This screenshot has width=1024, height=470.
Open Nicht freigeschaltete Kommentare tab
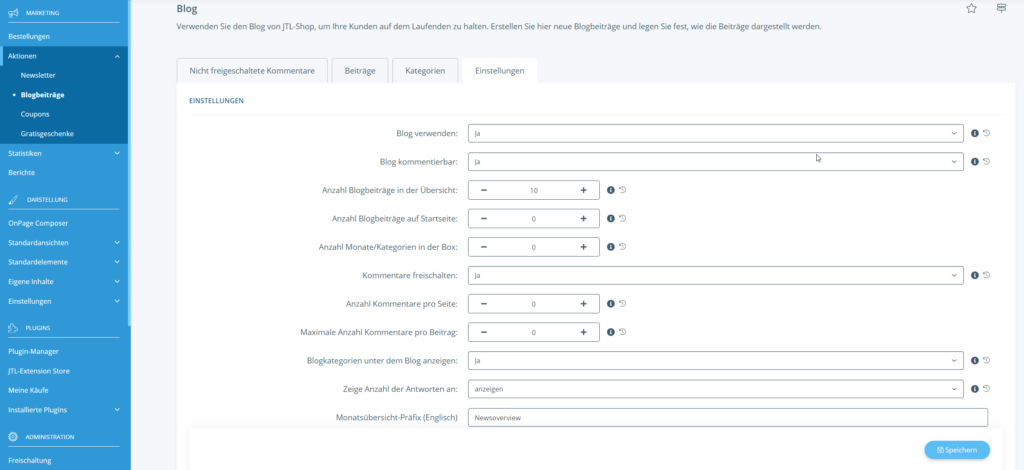pos(251,70)
